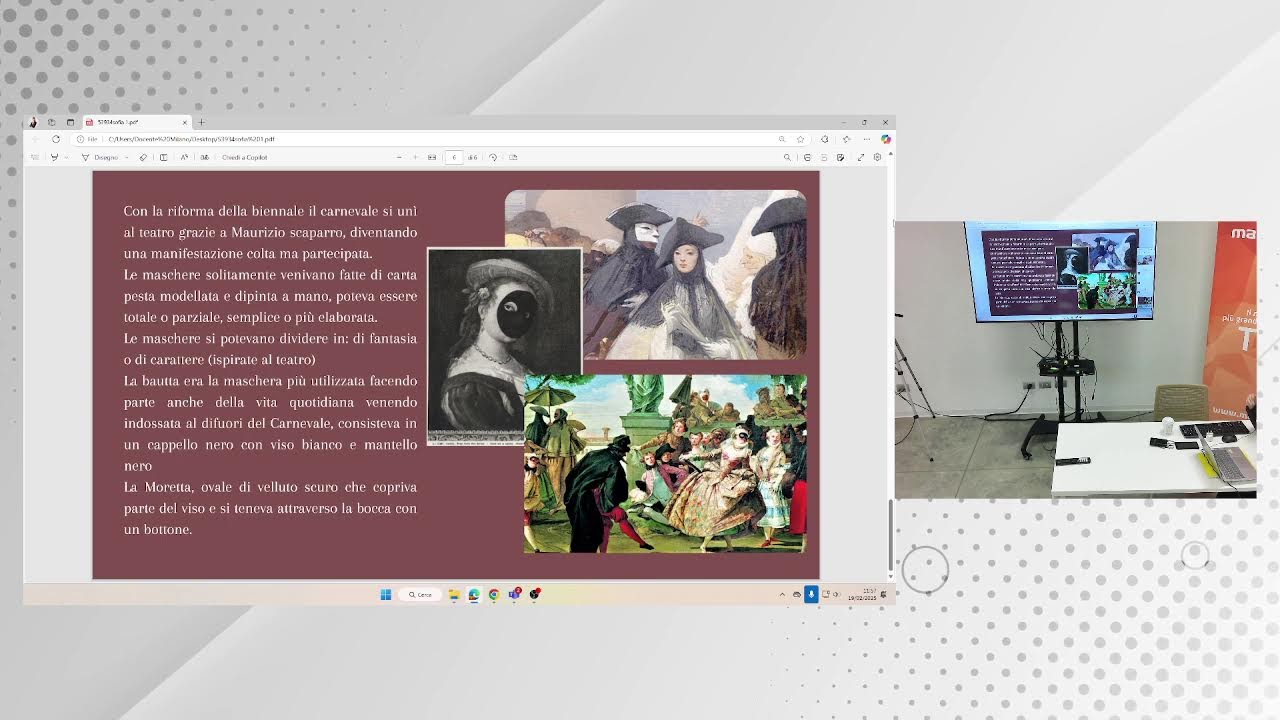Add text box tool in PDF toolbar
The width and height of the screenshot is (1280, 720).
(x=163, y=157)
